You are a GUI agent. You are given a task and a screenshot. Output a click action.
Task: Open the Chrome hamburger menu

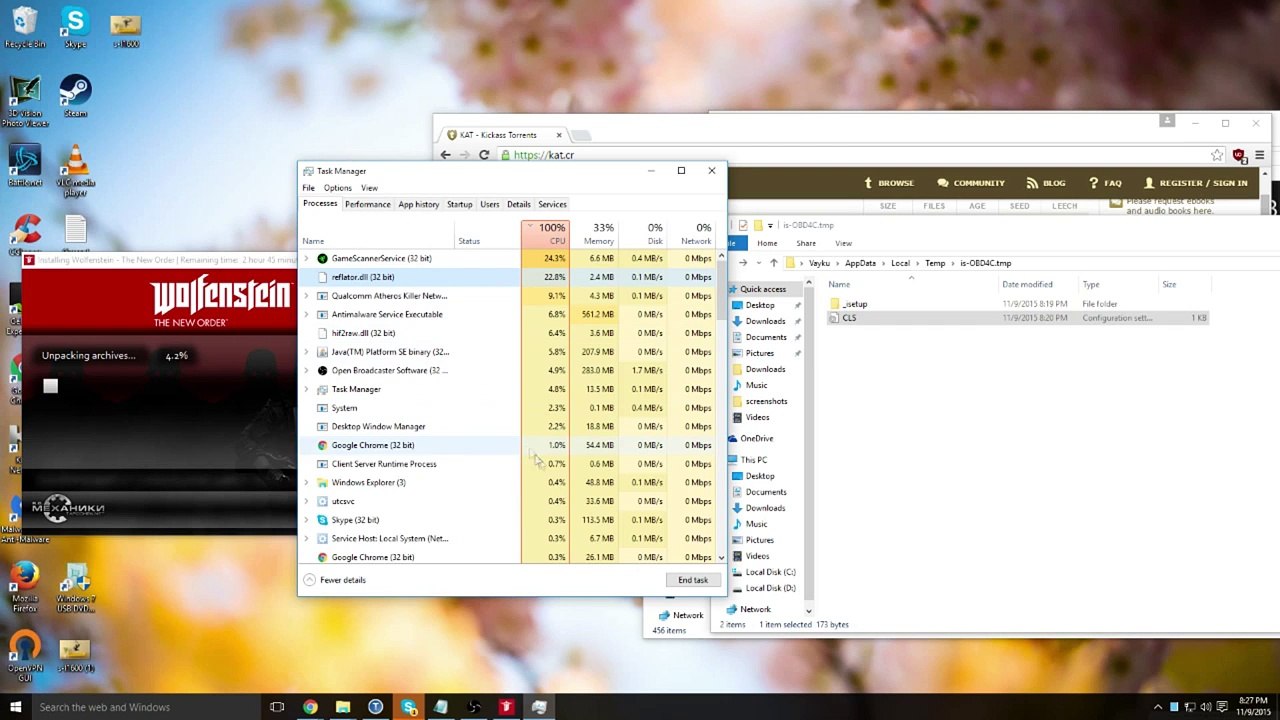[1259, 155]
